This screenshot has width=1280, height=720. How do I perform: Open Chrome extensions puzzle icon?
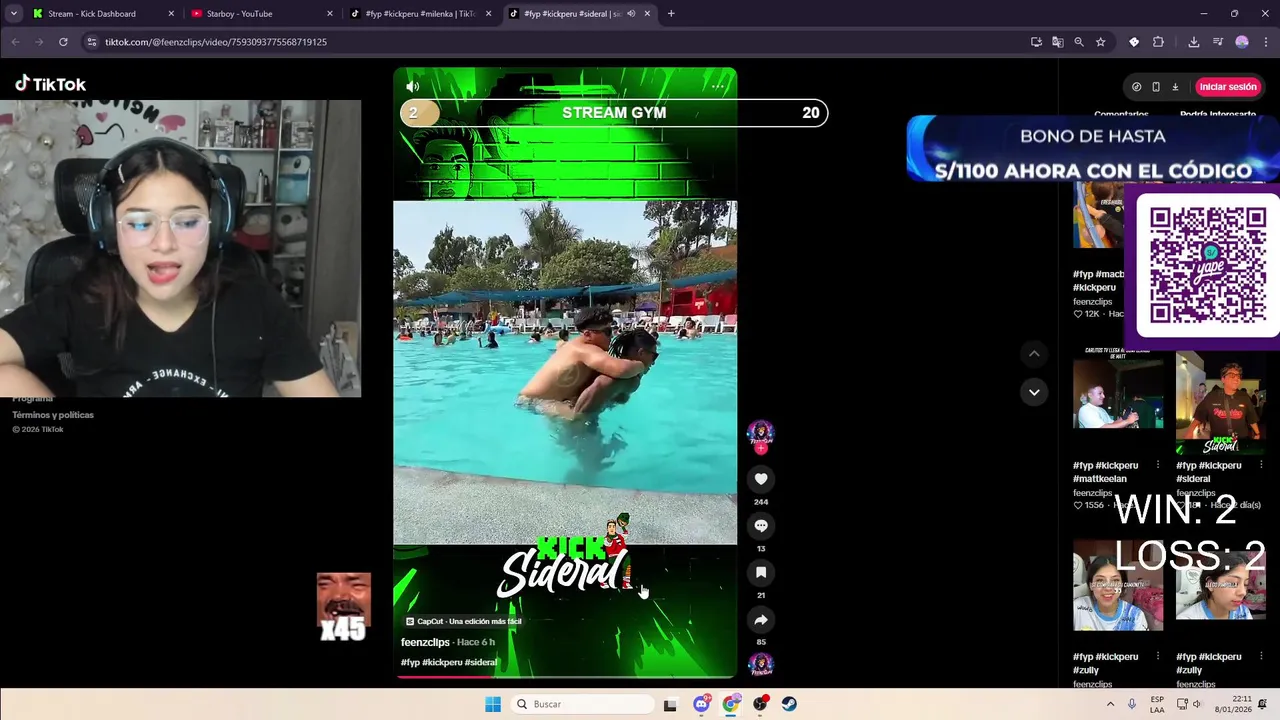[1158, 42]
